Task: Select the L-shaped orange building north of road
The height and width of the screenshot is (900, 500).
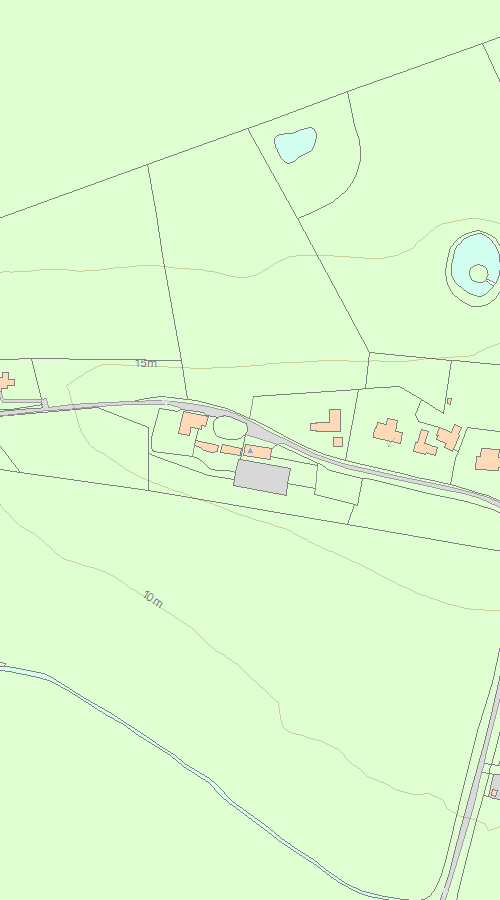Action: 328,421
